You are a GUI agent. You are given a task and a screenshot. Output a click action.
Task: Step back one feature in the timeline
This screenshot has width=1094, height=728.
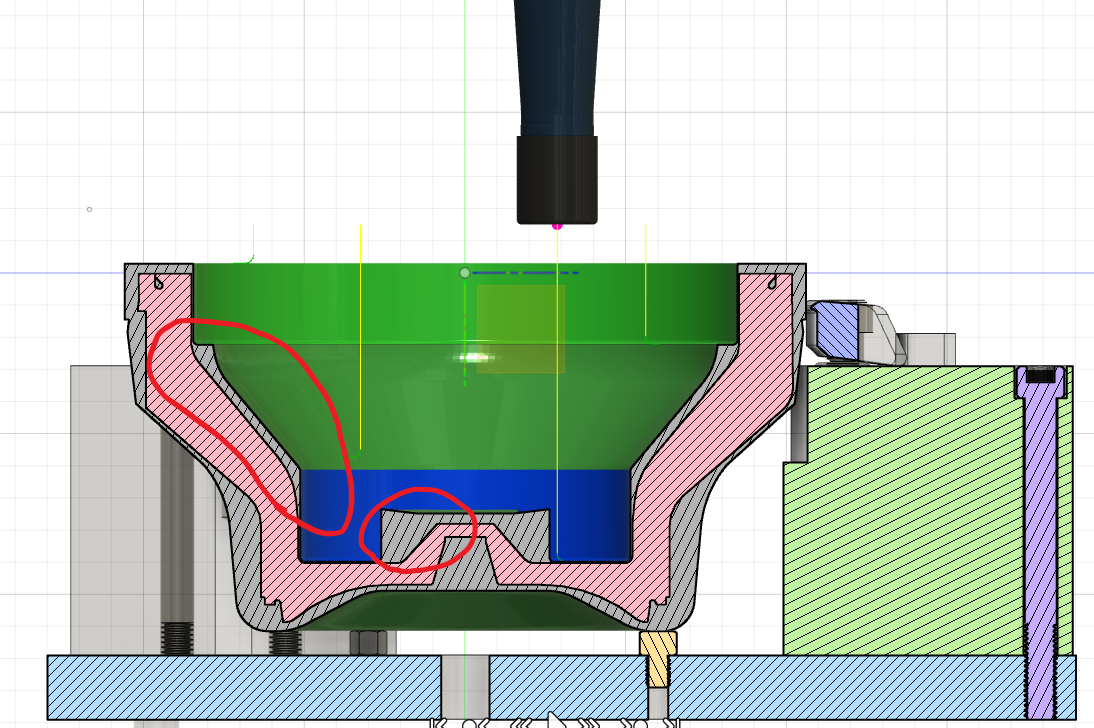click(x=484, y=722)
